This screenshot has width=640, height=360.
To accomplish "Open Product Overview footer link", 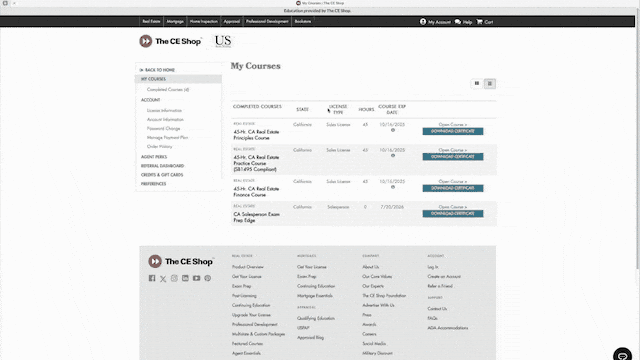I will click(x=248, y=267).
